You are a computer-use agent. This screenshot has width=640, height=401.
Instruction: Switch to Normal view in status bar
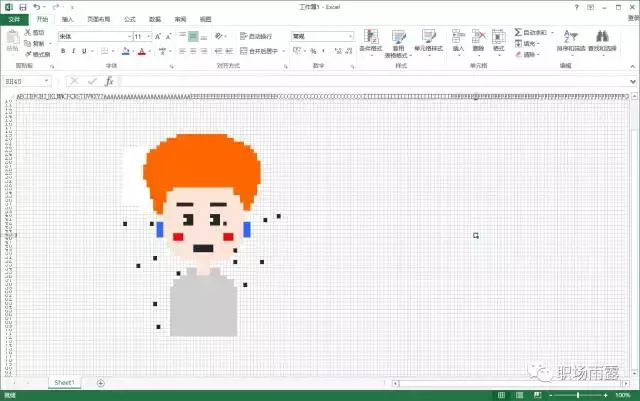(x=501, y=395)
